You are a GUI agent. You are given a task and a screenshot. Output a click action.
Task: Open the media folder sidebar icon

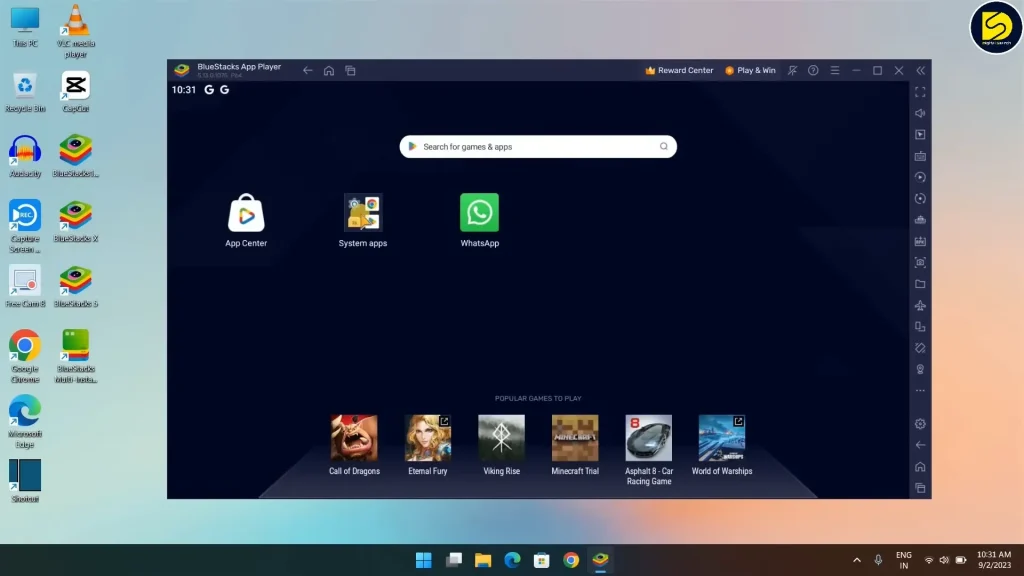(920, 284)
